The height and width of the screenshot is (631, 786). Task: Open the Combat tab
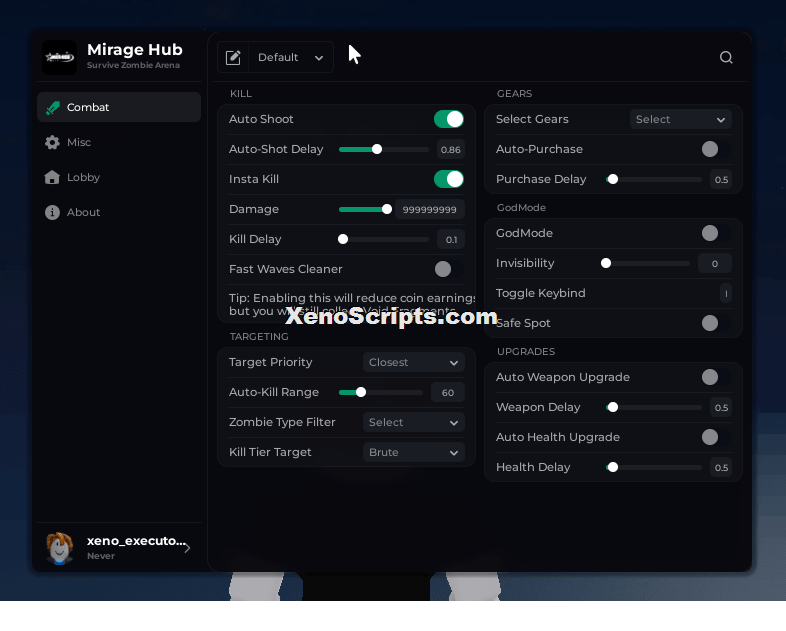coord(119,107)
